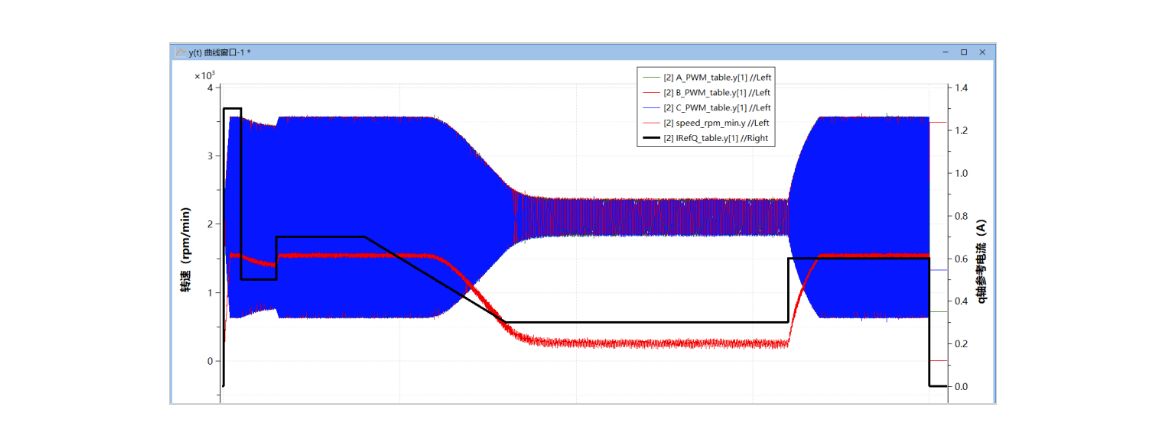This screenshot has height=427, width=1167.
Task: Click the ×10³ axis scale label
Action: [x=205, y=76]
